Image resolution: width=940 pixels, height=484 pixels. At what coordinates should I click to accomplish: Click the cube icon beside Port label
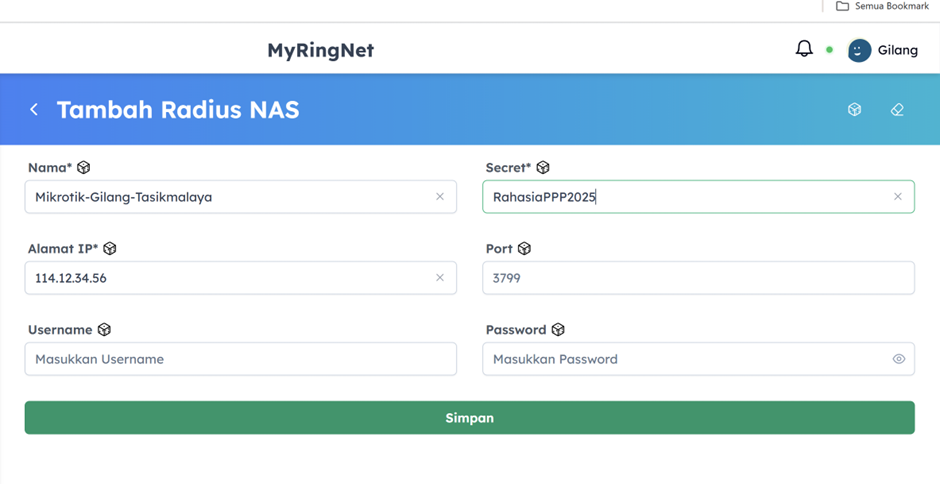pyautogui.click(x=524, y=249)
